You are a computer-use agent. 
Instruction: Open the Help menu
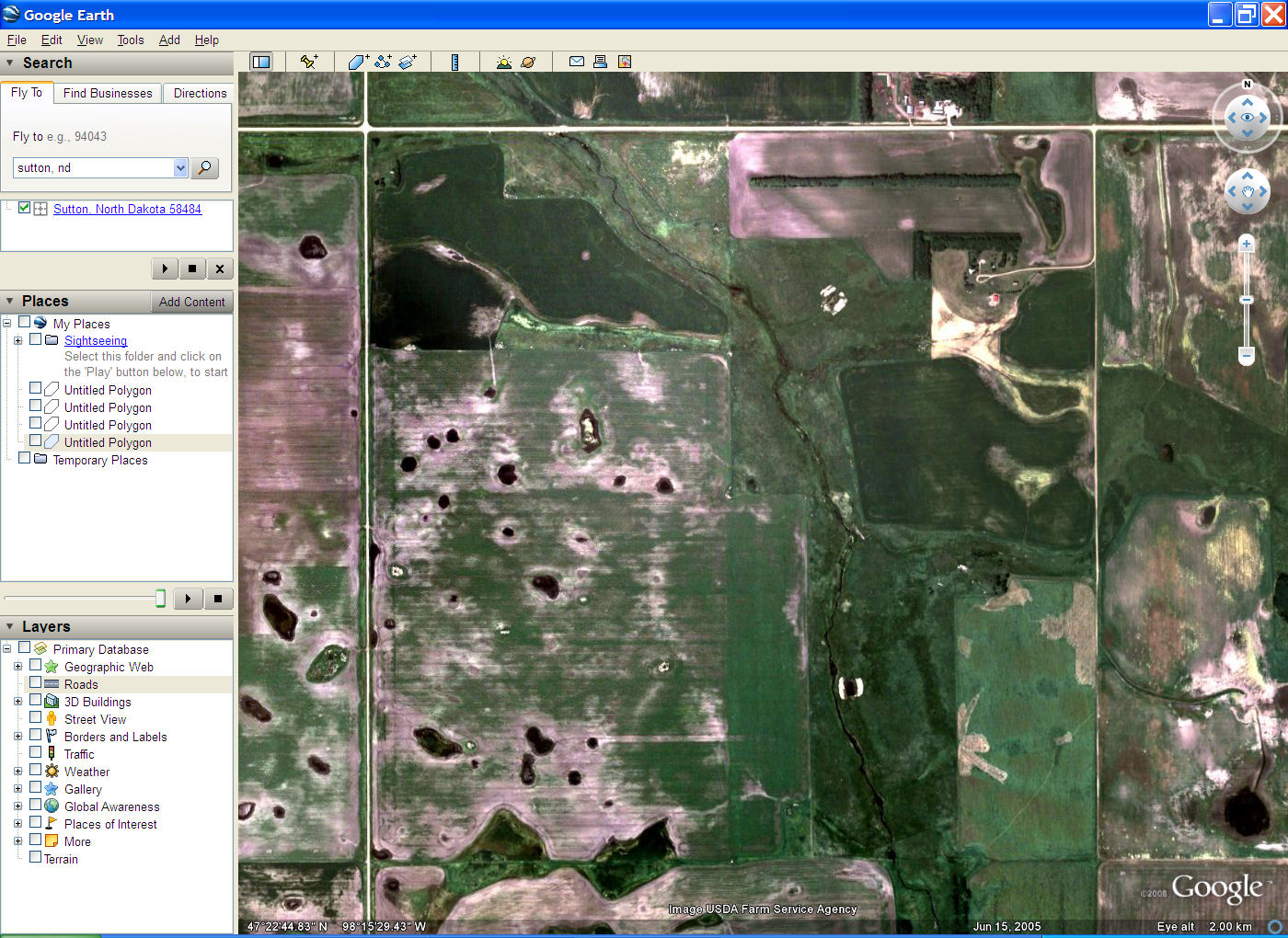pyautogui.click(x=207, y=40)
